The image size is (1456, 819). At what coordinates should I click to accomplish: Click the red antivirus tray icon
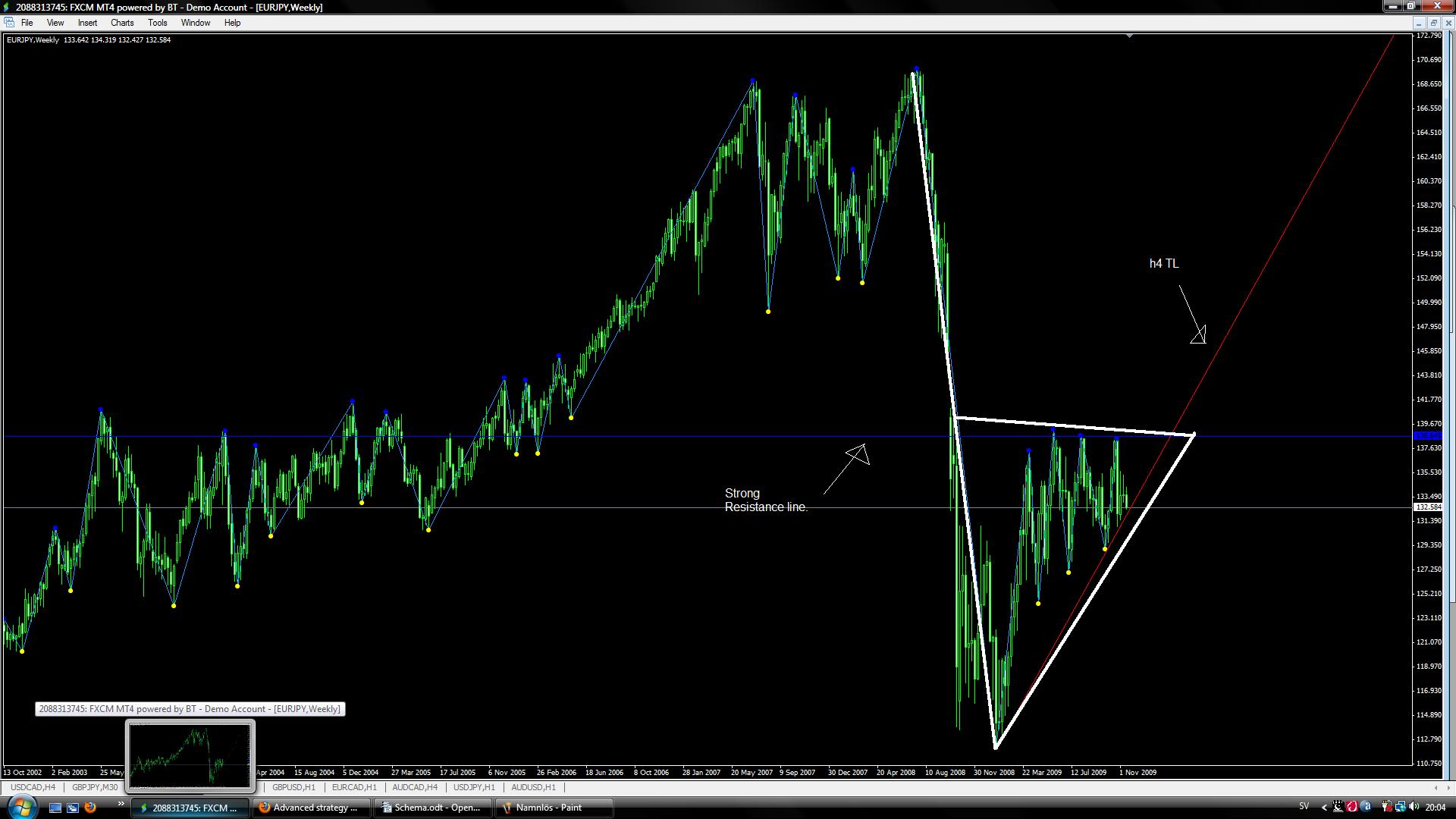point(1351,807)
